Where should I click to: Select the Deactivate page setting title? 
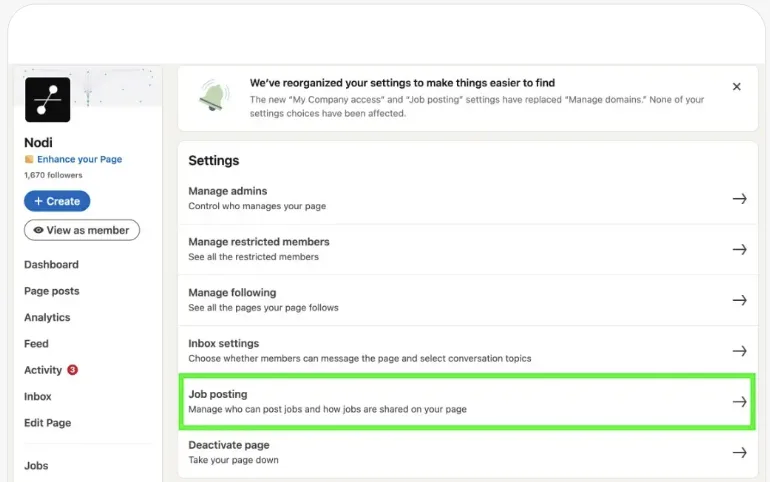[x=229, y=445]
